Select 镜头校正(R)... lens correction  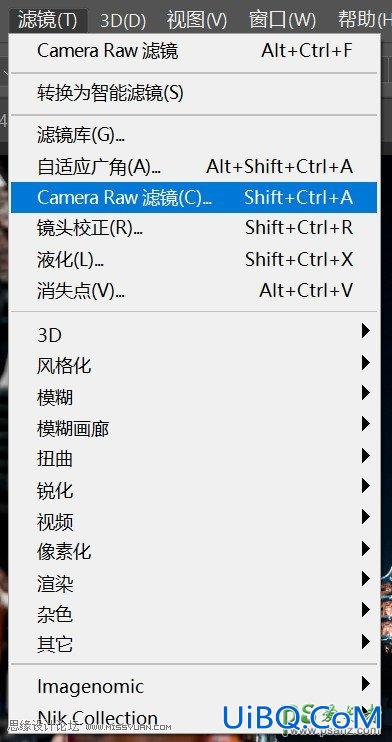pyautogui.click(x=194, y=228)
